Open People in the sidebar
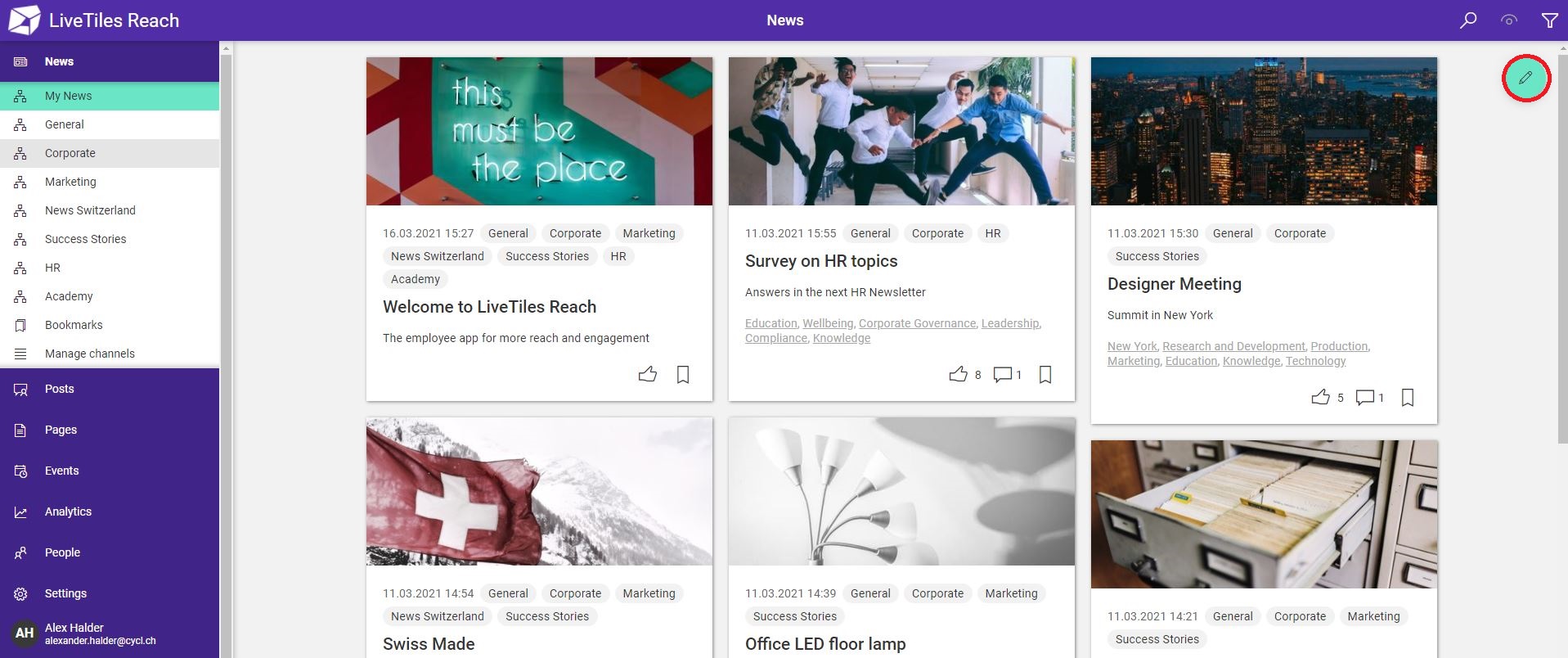Viewport: 1568px width, 658px height. (110, 552)
